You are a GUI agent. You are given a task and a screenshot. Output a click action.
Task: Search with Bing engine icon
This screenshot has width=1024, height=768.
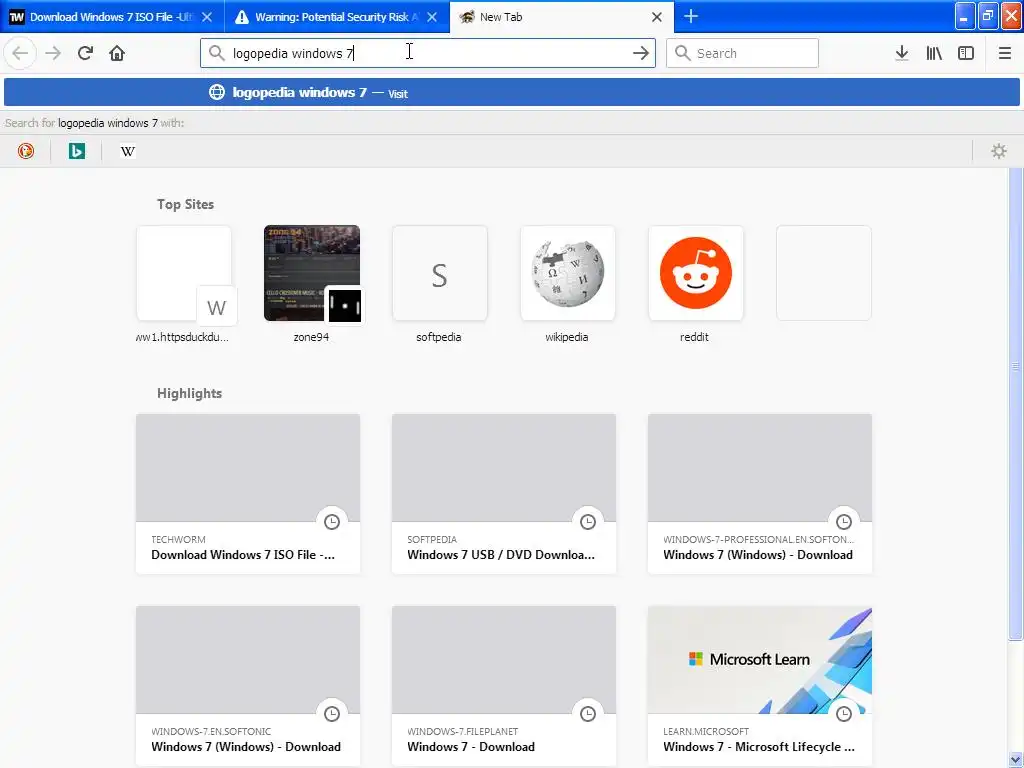click(x=76, y=152)
